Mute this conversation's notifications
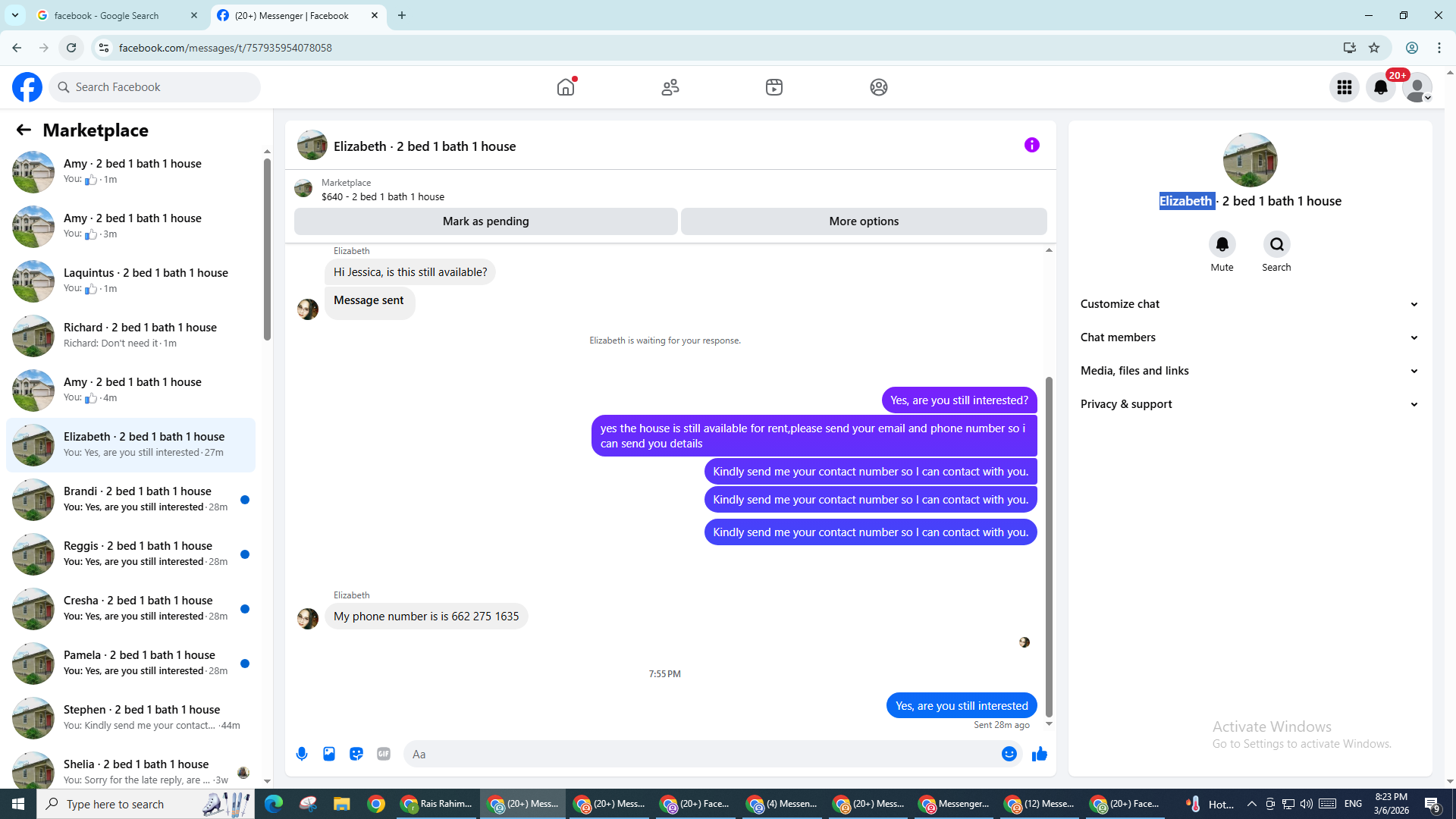The width and height of the screenshot is (1456, 819). click(1222, 245)
